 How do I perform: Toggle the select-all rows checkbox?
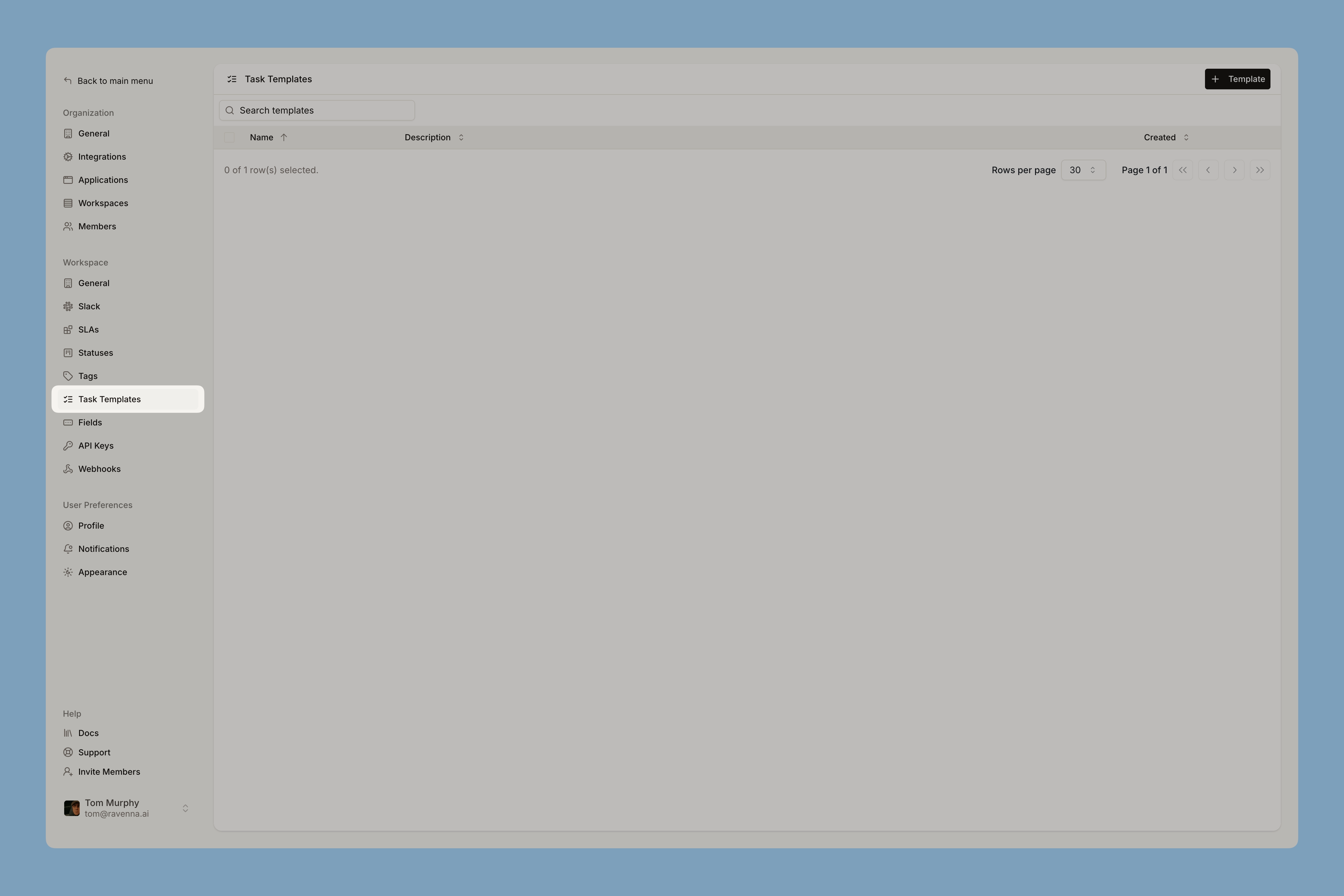coord(229,137)
